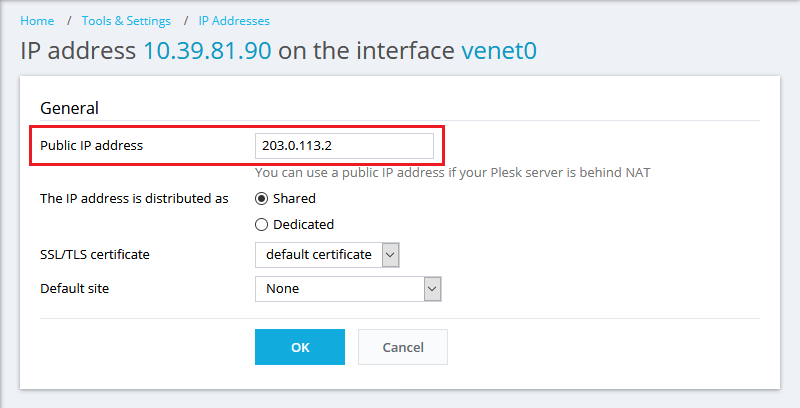800x408 pixels.
Task: Select the Dedicated radio button
Action: (261, 224)
